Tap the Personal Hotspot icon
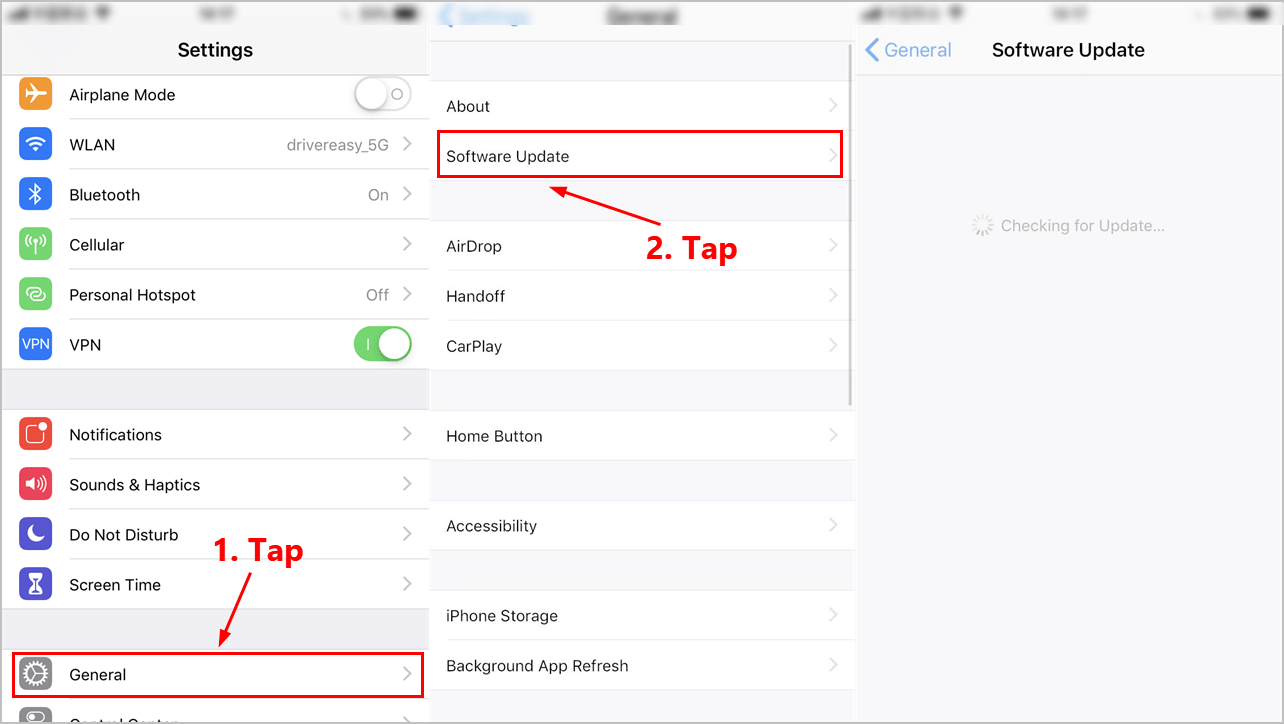The width and height of the screenshot is (1284, 724). (x=36, y=294)
